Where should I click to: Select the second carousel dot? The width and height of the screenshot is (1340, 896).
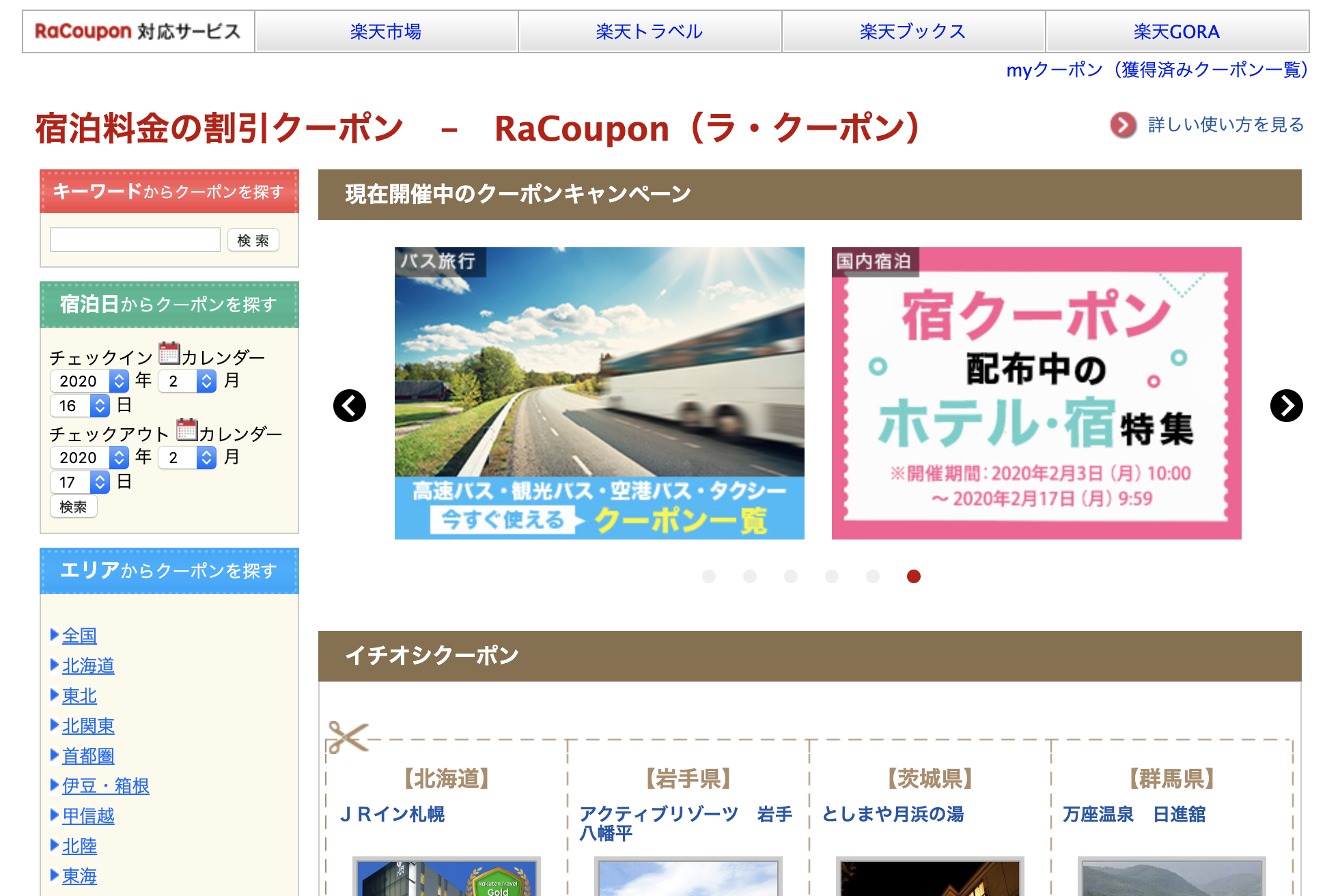tap(750, 576)
